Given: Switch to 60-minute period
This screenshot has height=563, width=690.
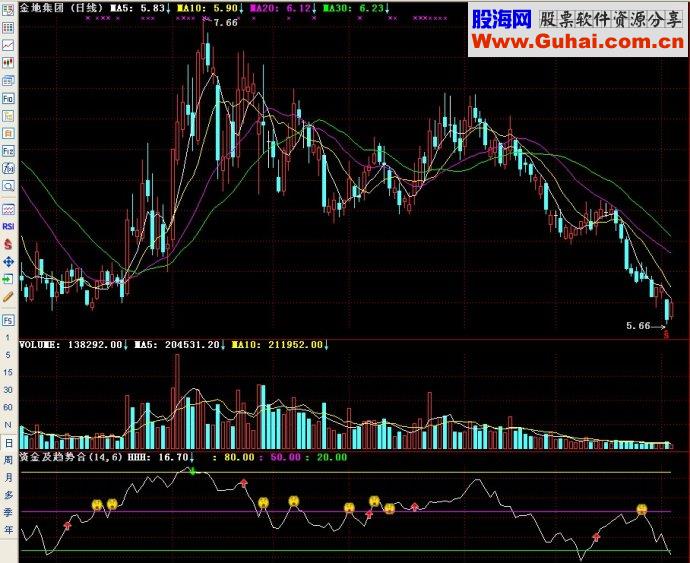Looking at the screenshot, I should [7, 407].
